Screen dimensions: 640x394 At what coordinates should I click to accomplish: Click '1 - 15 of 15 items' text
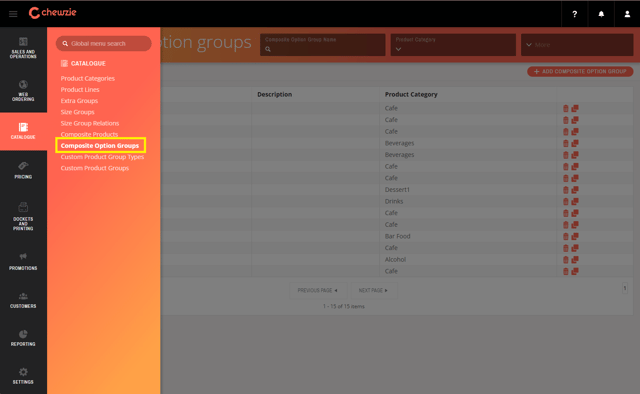[x=344, y=307]
